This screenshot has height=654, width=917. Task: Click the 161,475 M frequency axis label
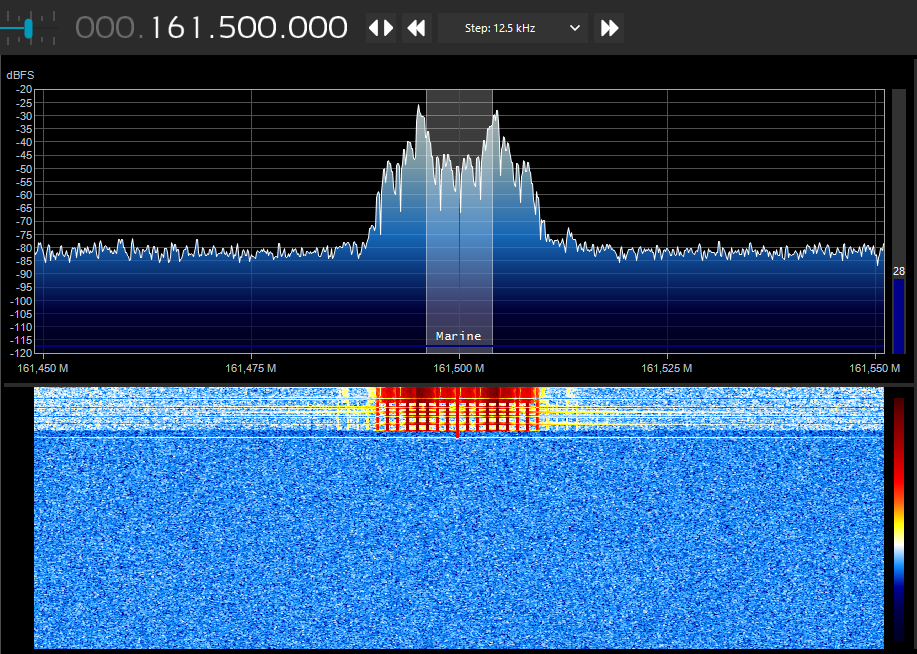tap(251, 369)
